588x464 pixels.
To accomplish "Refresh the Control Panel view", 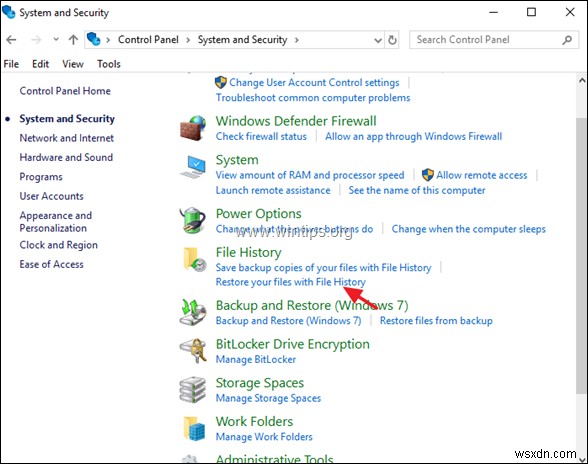I will tap(392, 40).
